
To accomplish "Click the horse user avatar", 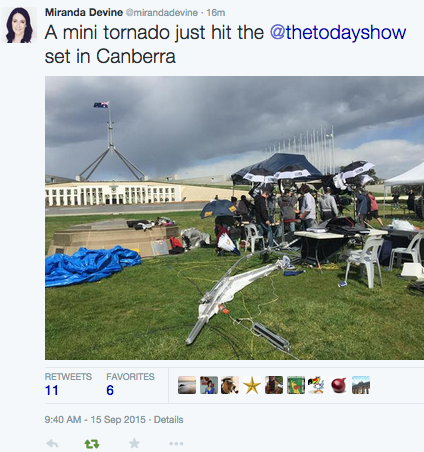I will click(x=230, y=385).
